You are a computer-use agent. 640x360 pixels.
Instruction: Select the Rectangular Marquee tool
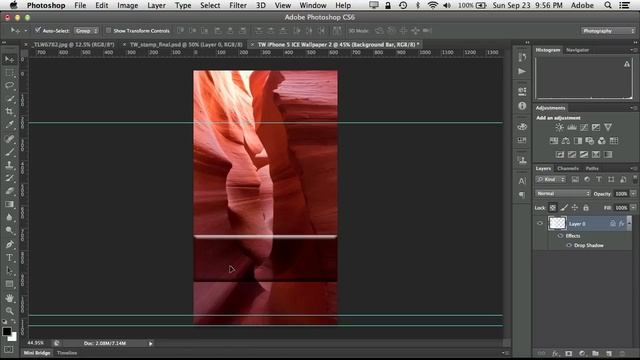(x=9, y=73)
